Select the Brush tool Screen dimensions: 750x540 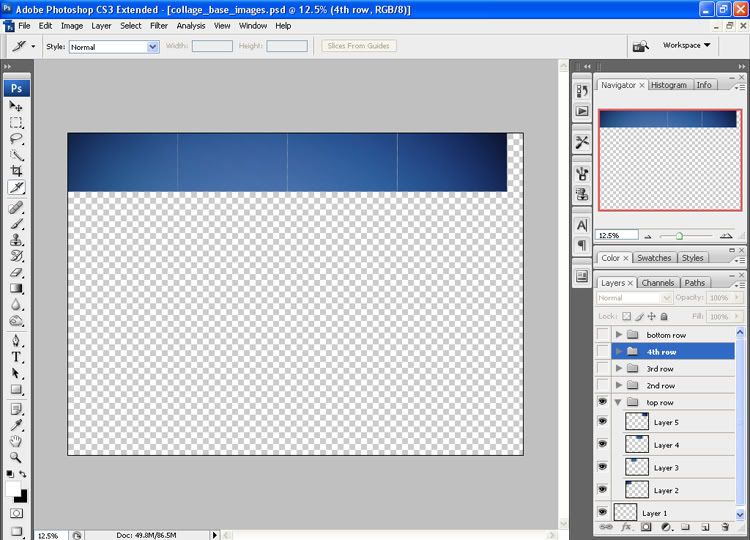point(16,223)
